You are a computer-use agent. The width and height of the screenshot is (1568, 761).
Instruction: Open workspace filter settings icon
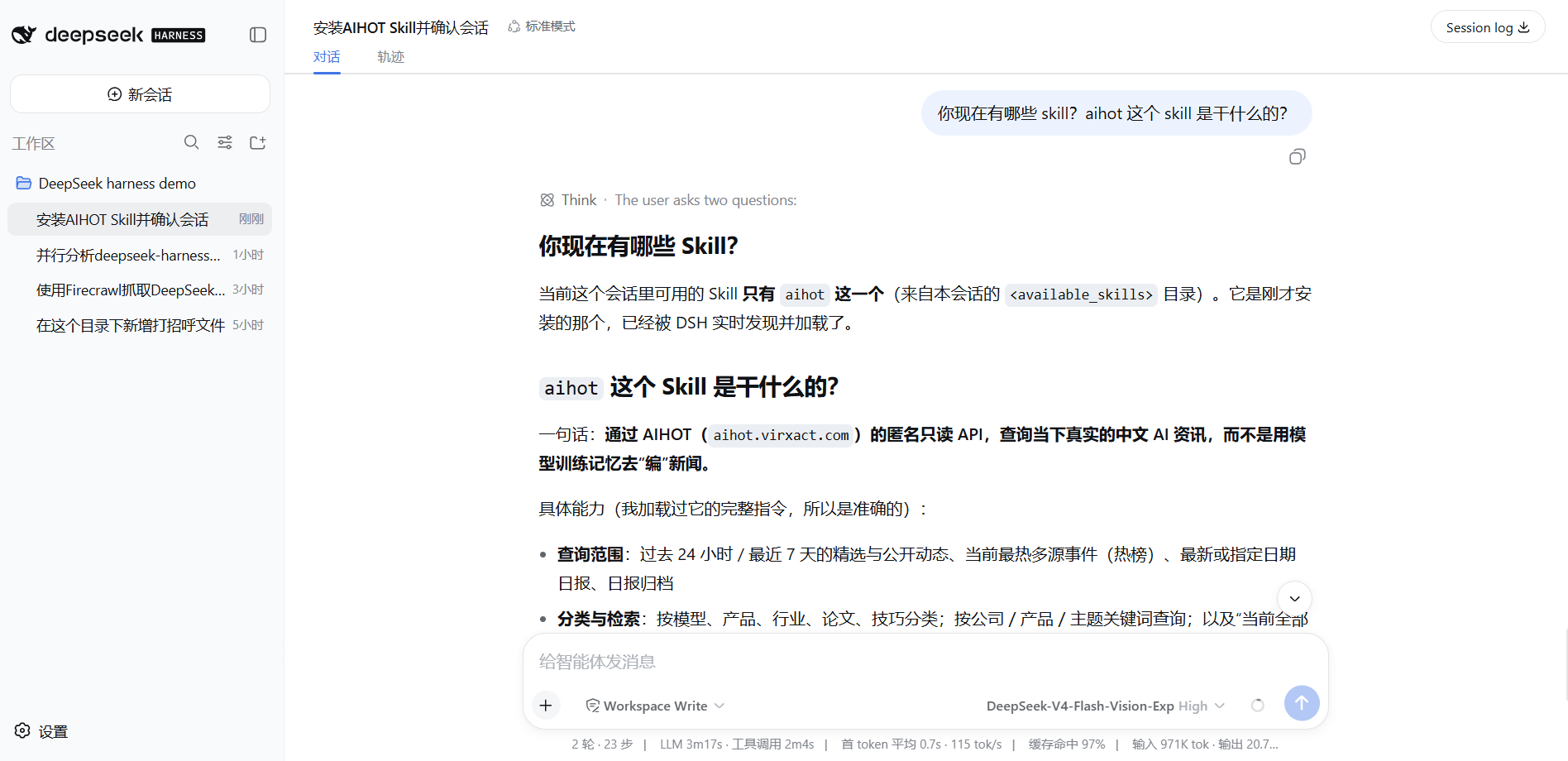(x=225, y=142)
